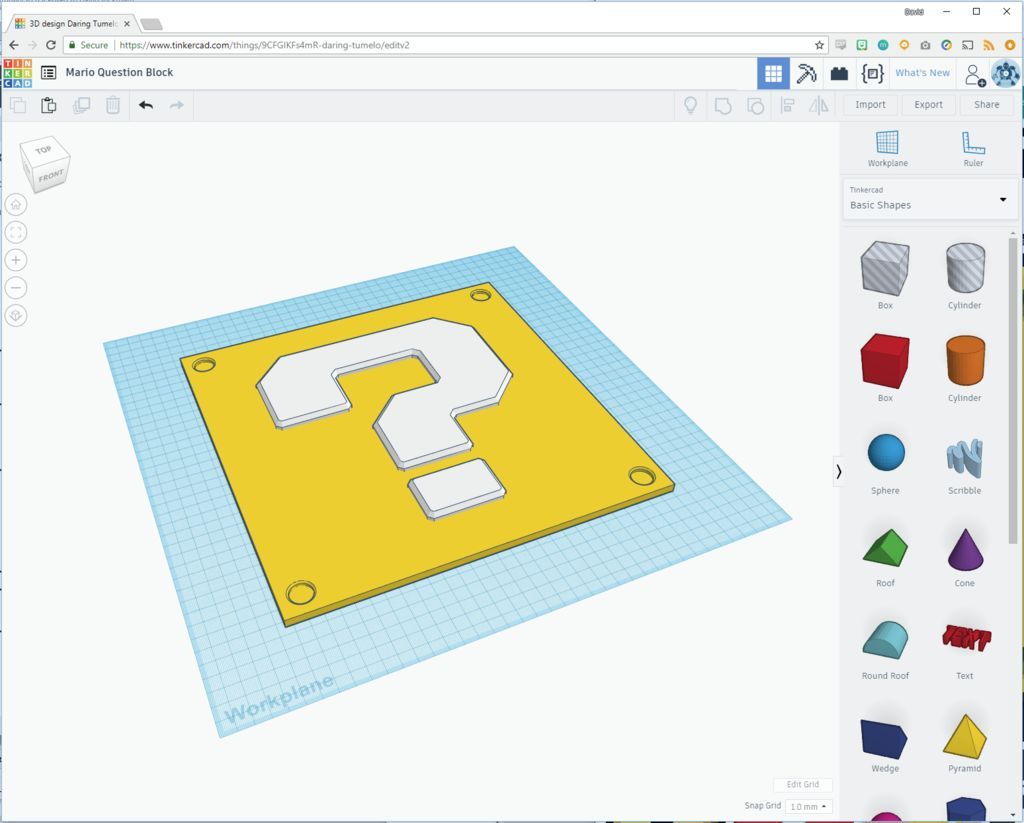Image resolution: width=1024 pixels, height=823 pixels.
Task: Toggle orthographic/perspective view icon
Action: (x=16, y=316)
